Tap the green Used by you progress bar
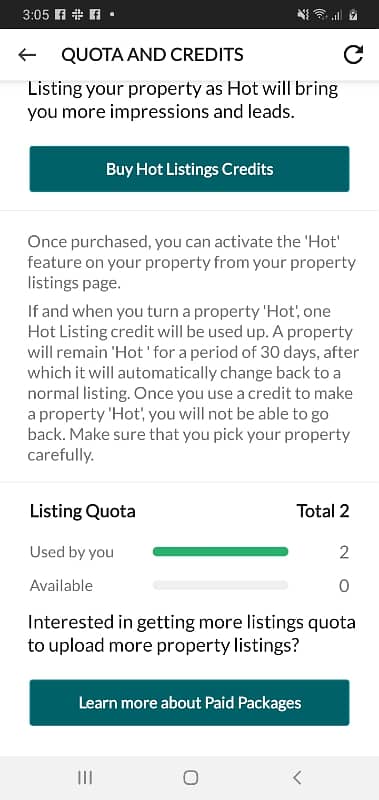The width and height of the screenshot is (379, 800). click(x=220, y=552)
